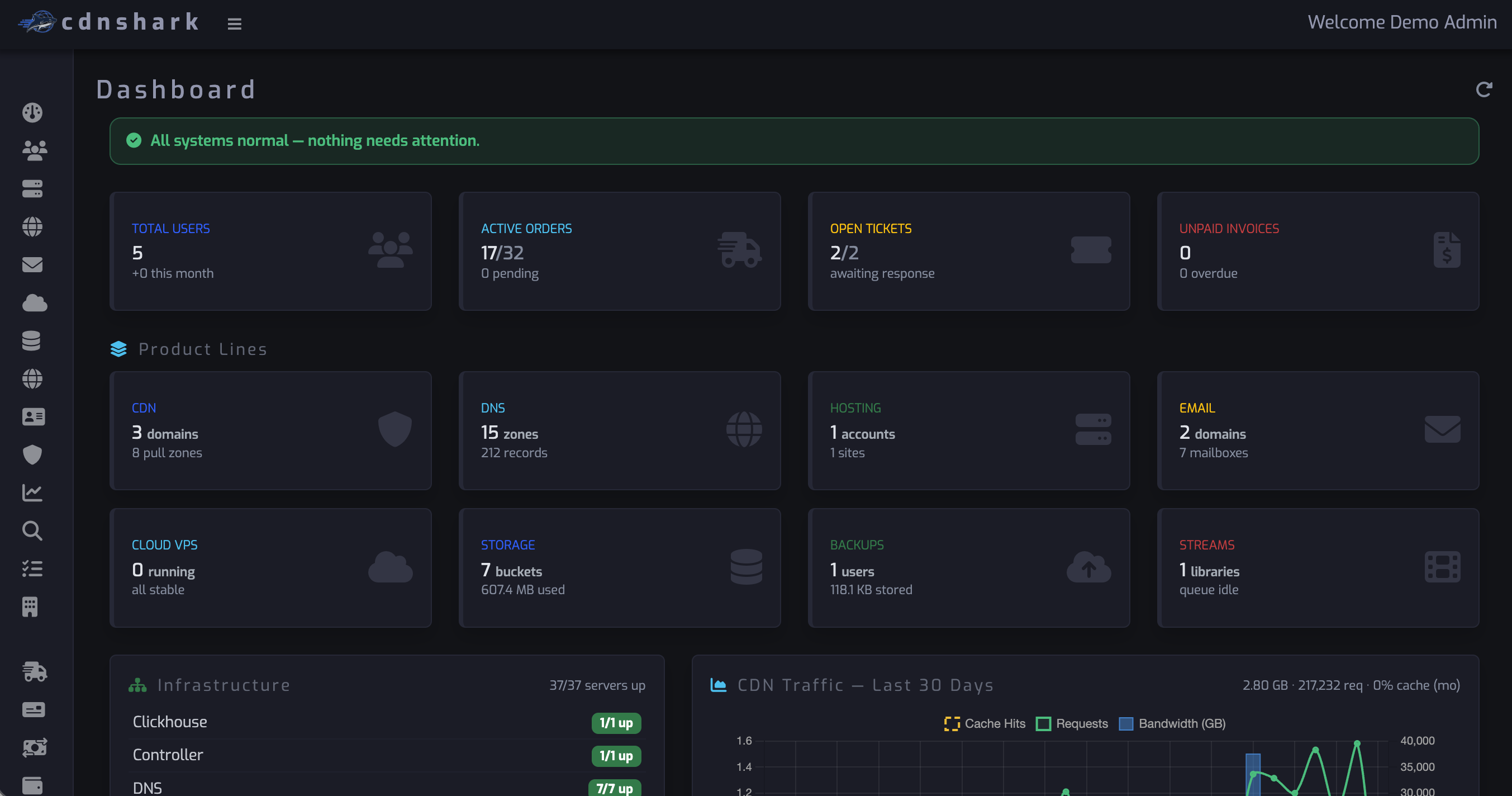Screen dimensions: 1512x796
Task: Click the 37/37 servers up text
Action: point(597,685)
